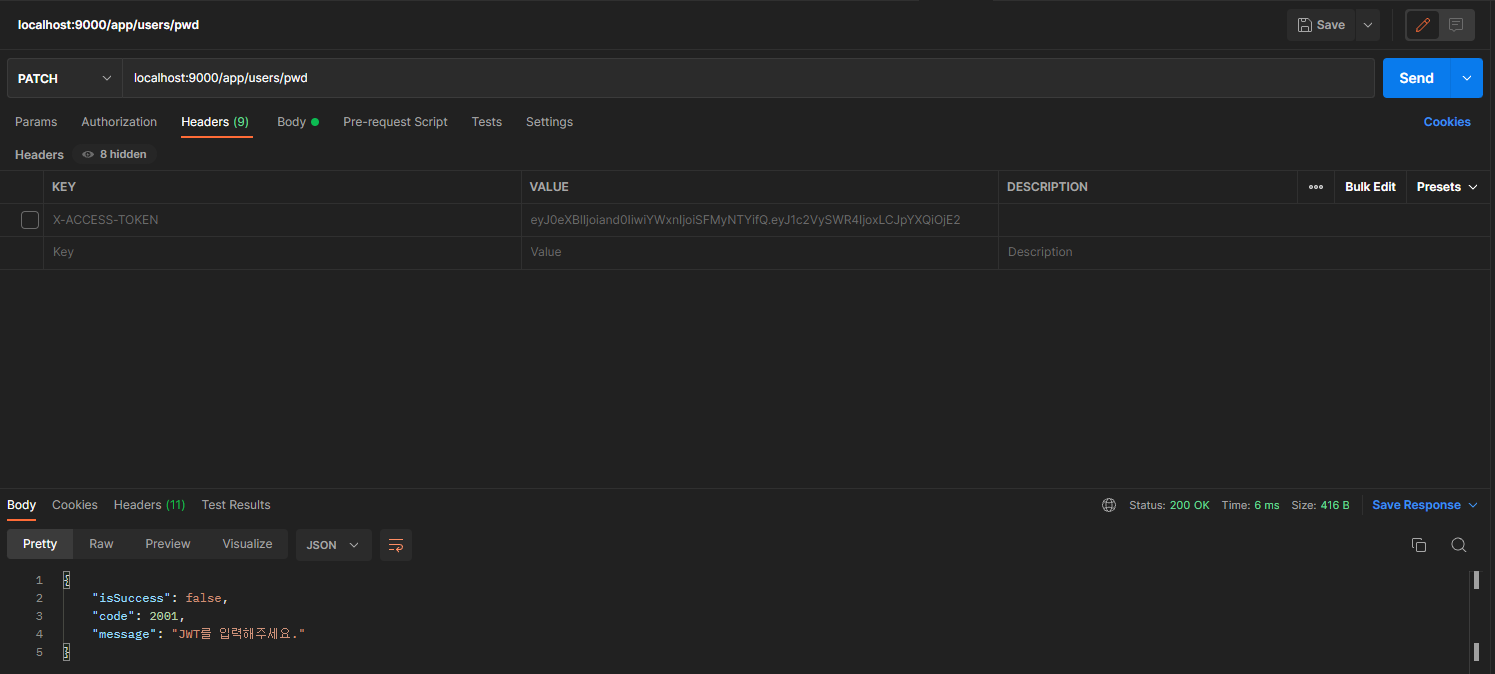Screen dimensions: 1495x674
Task: Expand the Send button arrow
Action: pyautogui.click(x=1467, y=78)
